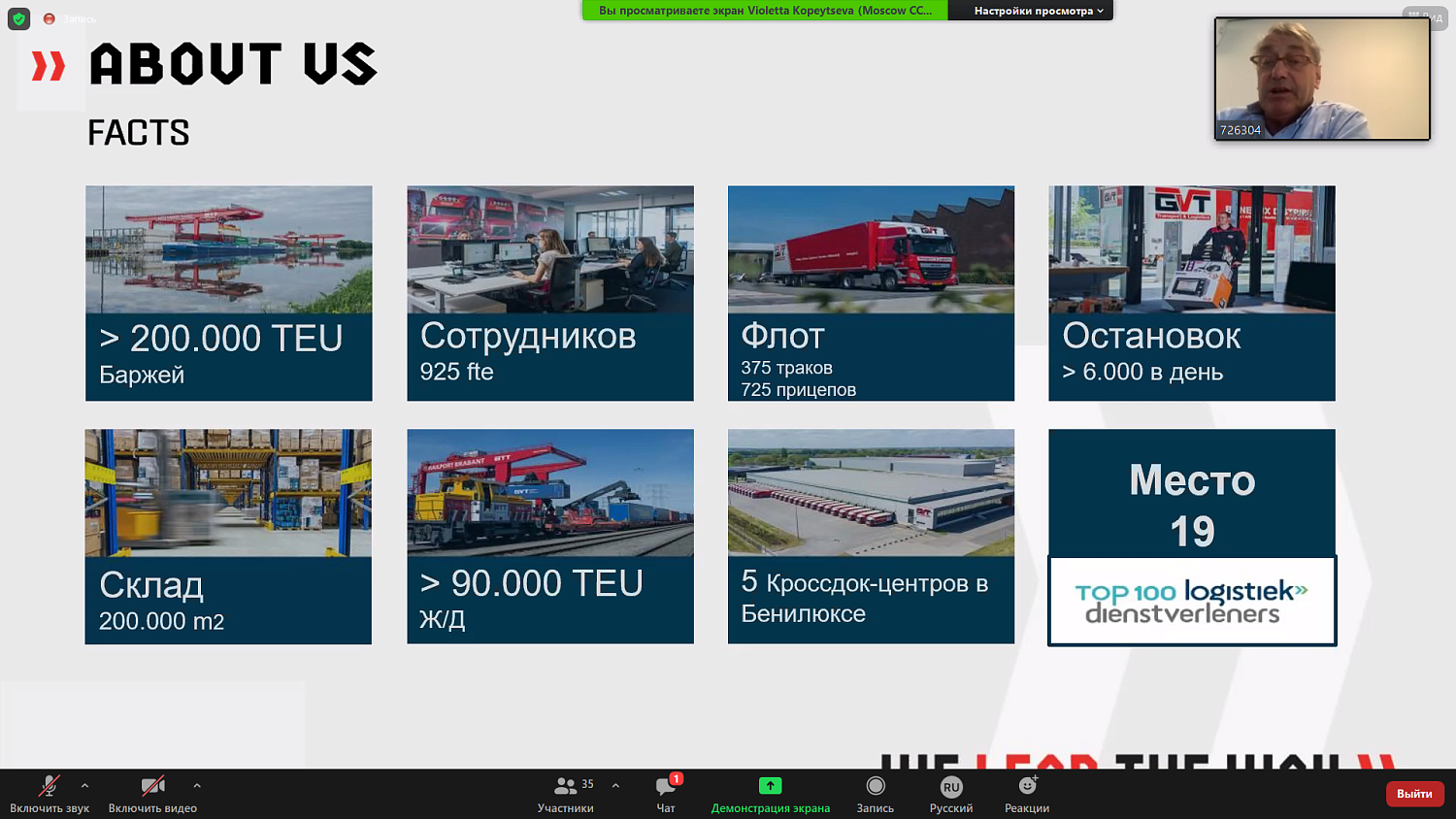Click the Флот truck tile
The width and height of the screenshot is (1456, 819).
tap(871, 293)
